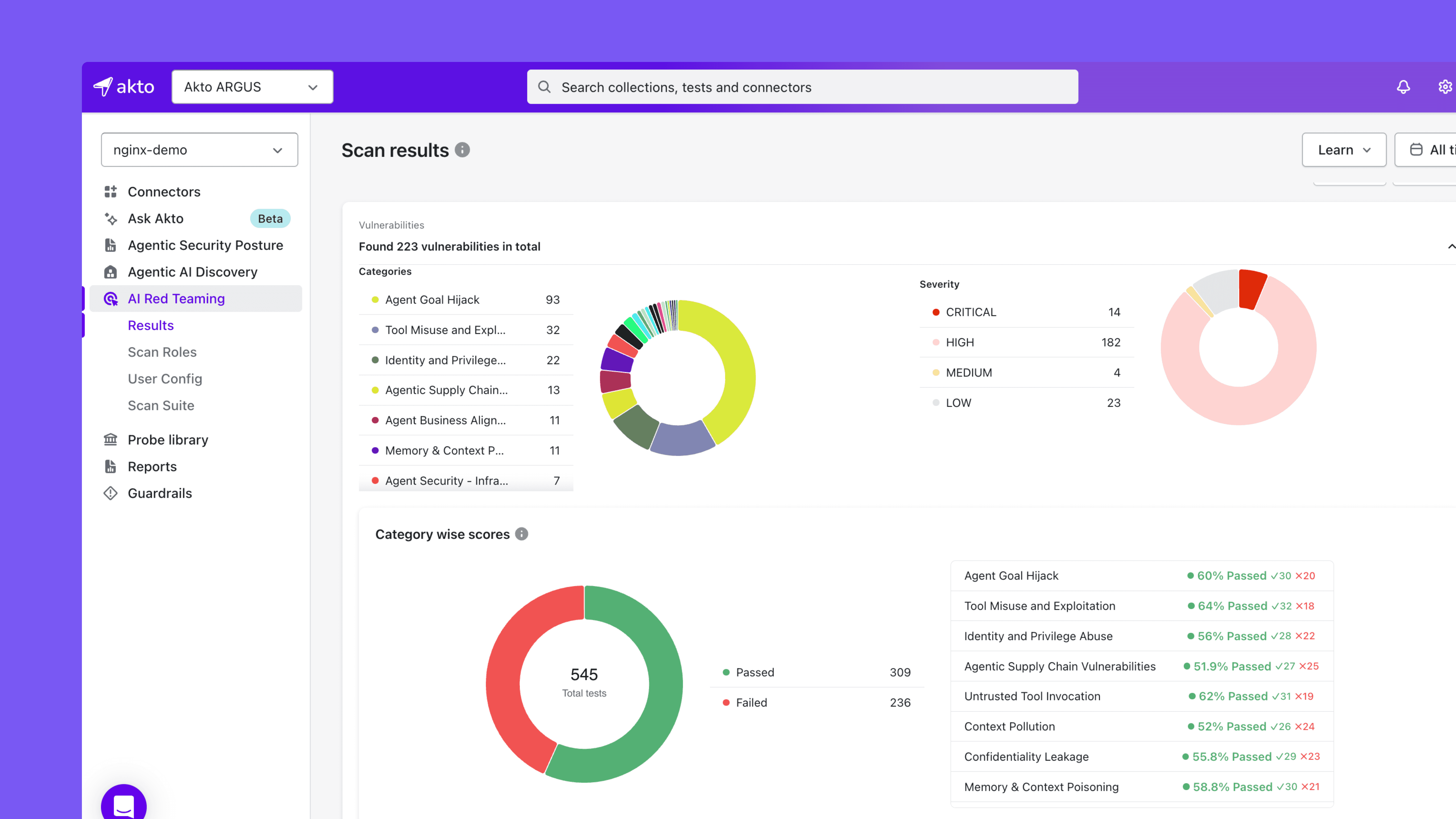Select the Scan Suite menu item
Viewport: 1456px width, 819px height.
[x=161, y=405]
